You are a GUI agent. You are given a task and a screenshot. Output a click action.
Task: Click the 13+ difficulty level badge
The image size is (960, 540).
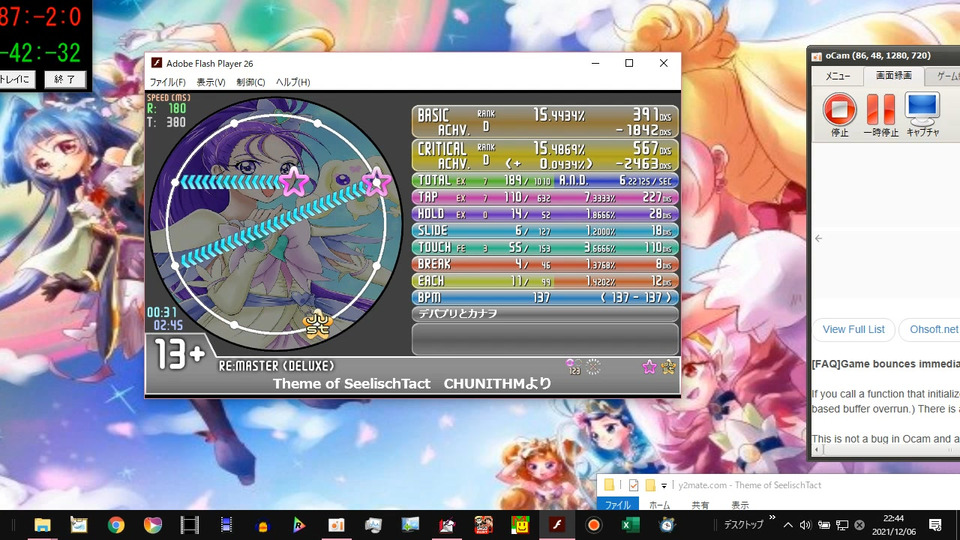[179, 355]
